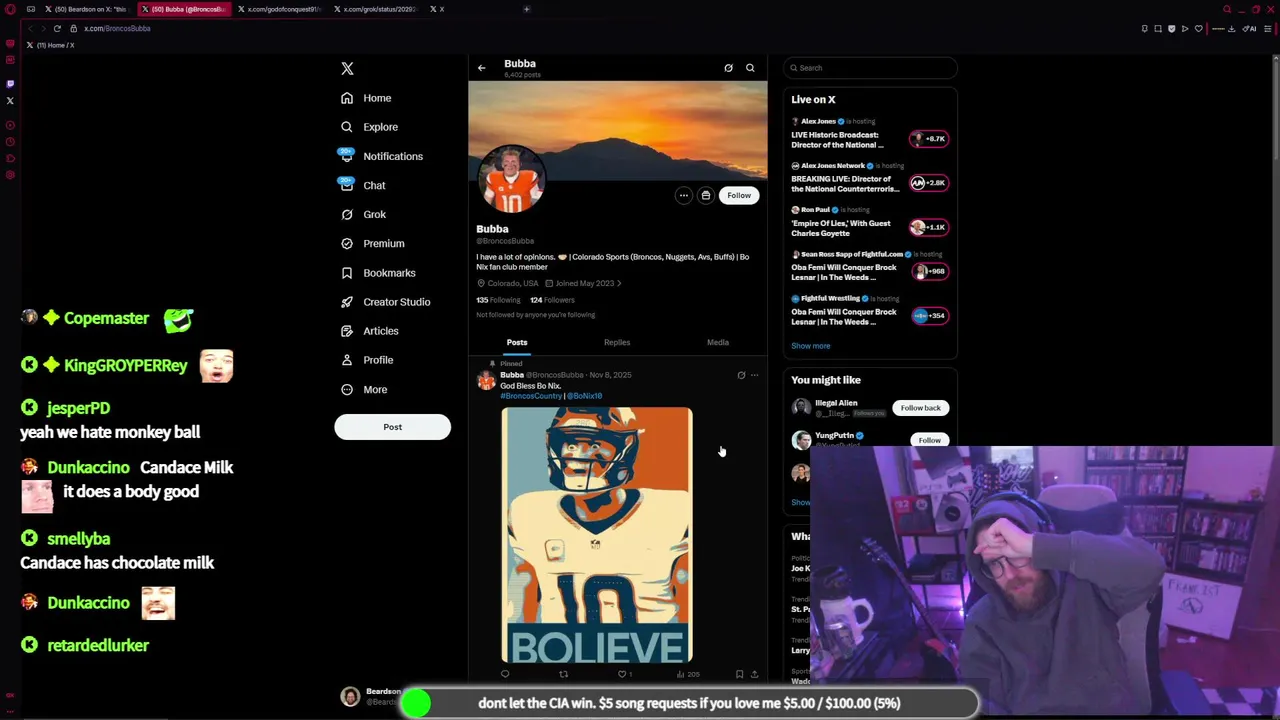Click the Creator Studio sidebar icon
Viewport: 1280px width, 720px height.
tap(347, 301)
